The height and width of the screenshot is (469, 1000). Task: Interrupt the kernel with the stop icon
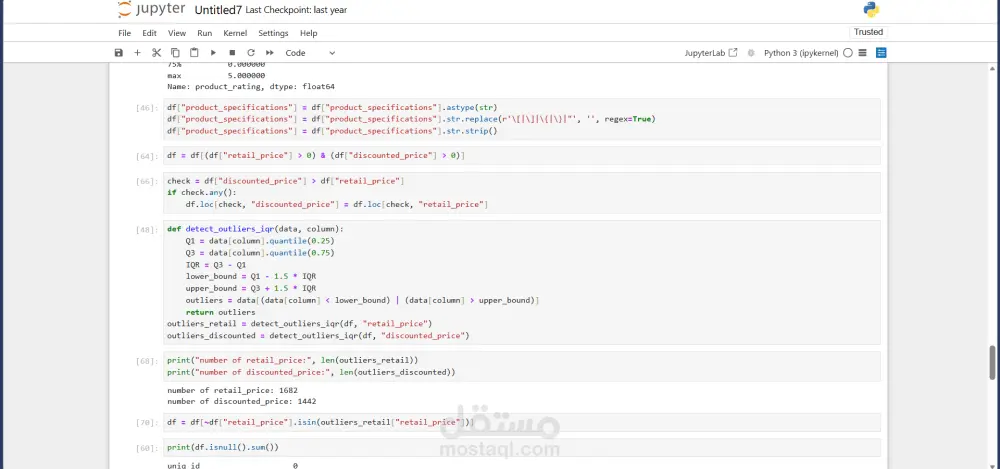click(x=232, y=53)
